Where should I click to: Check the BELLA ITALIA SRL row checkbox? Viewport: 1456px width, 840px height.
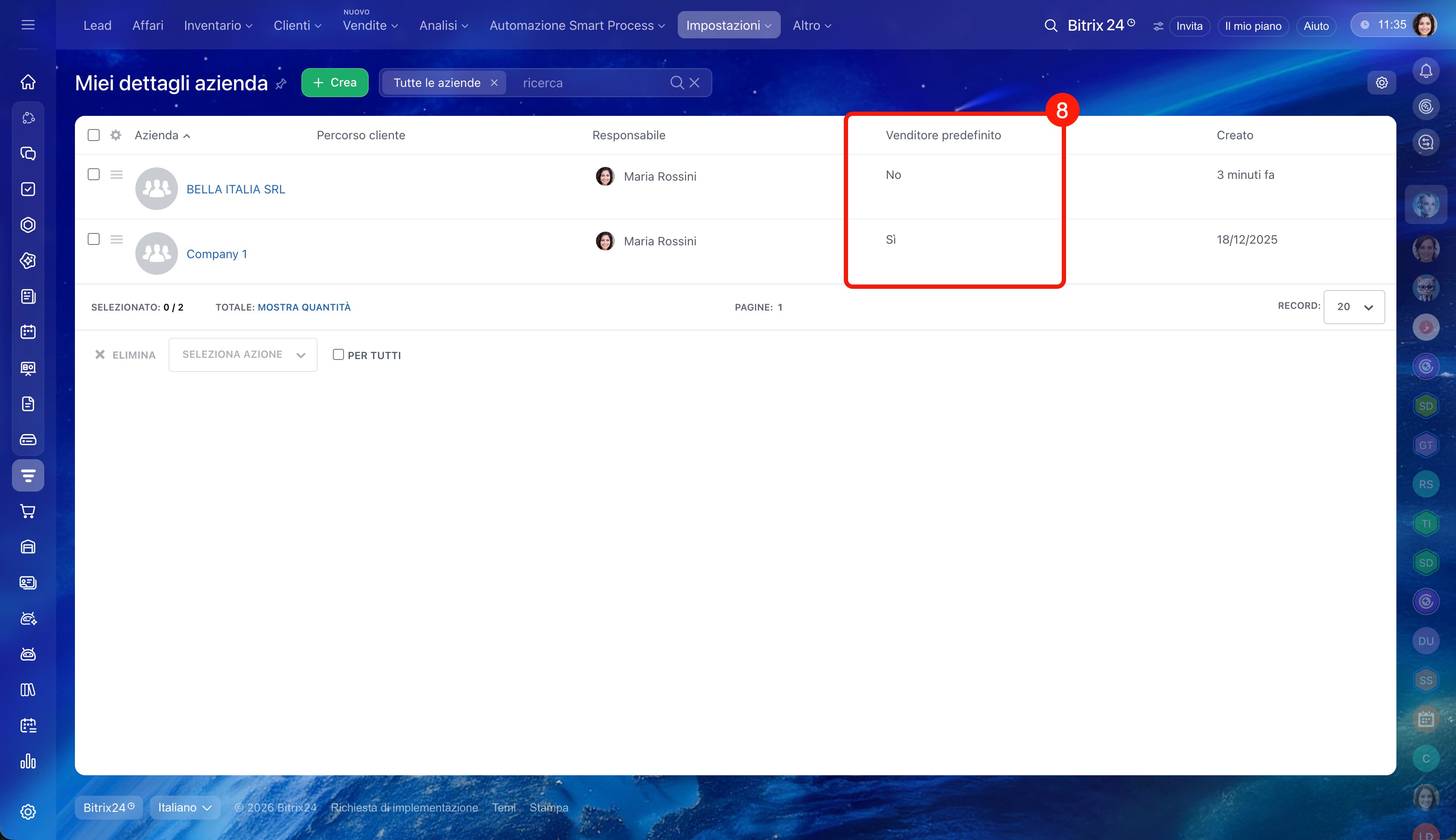(x=93, y=174)
